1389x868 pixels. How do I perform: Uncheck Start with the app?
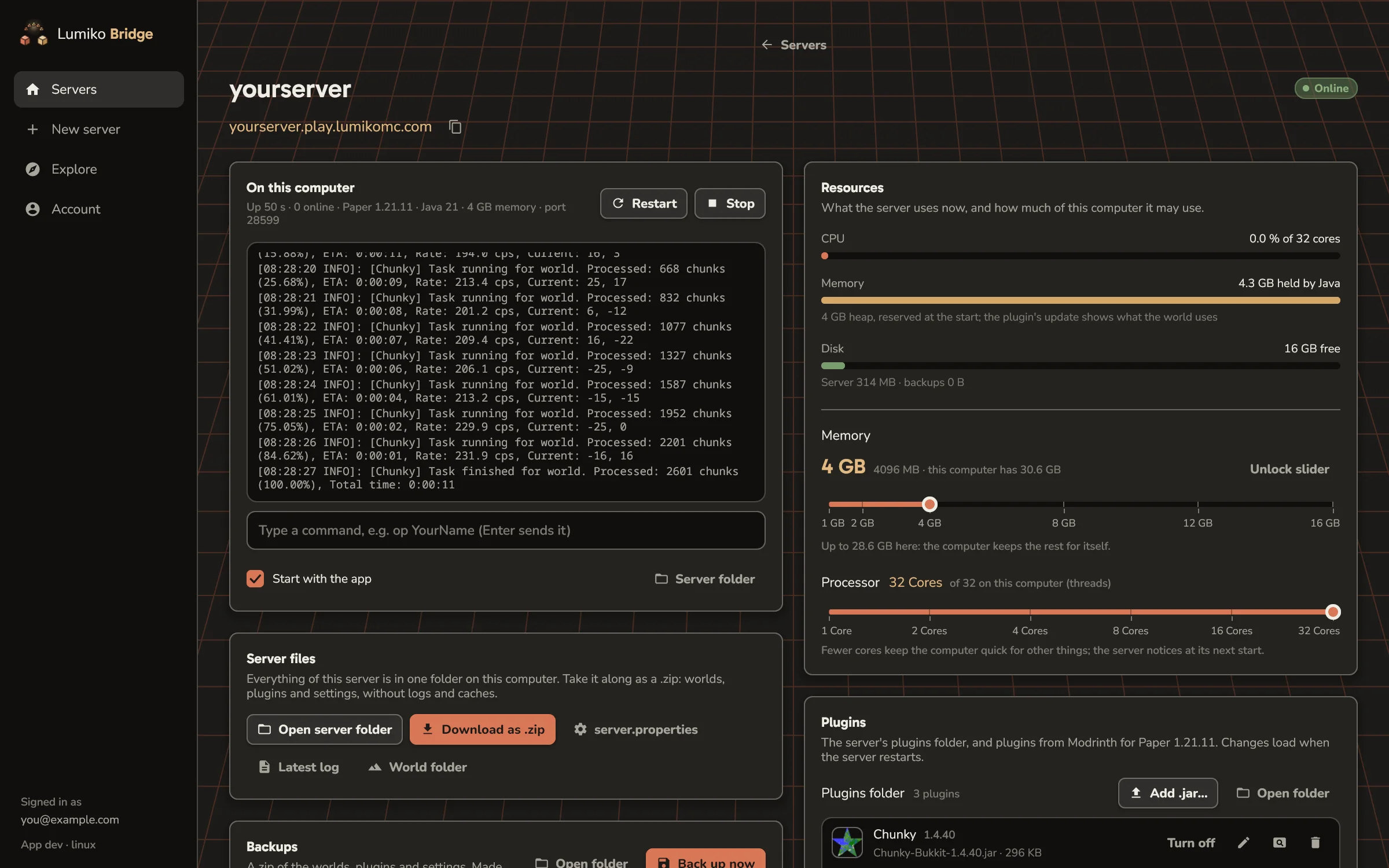tap(255, 579)
